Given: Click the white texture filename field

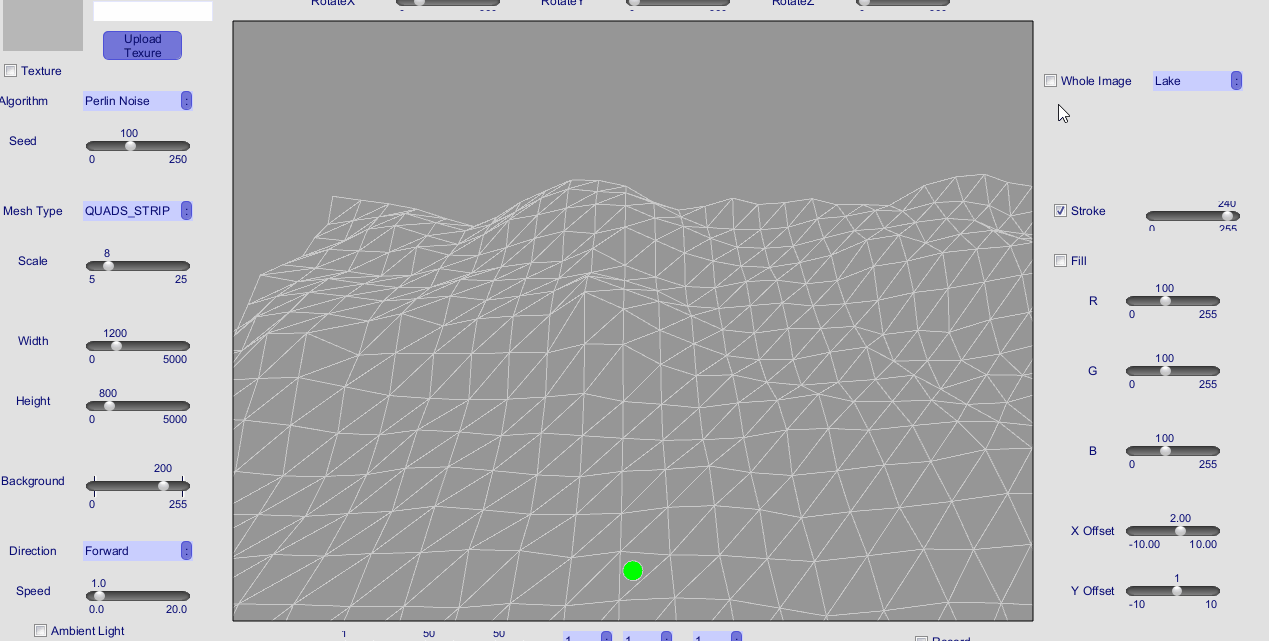Looking at the screenshot, I should coord(153,11).
